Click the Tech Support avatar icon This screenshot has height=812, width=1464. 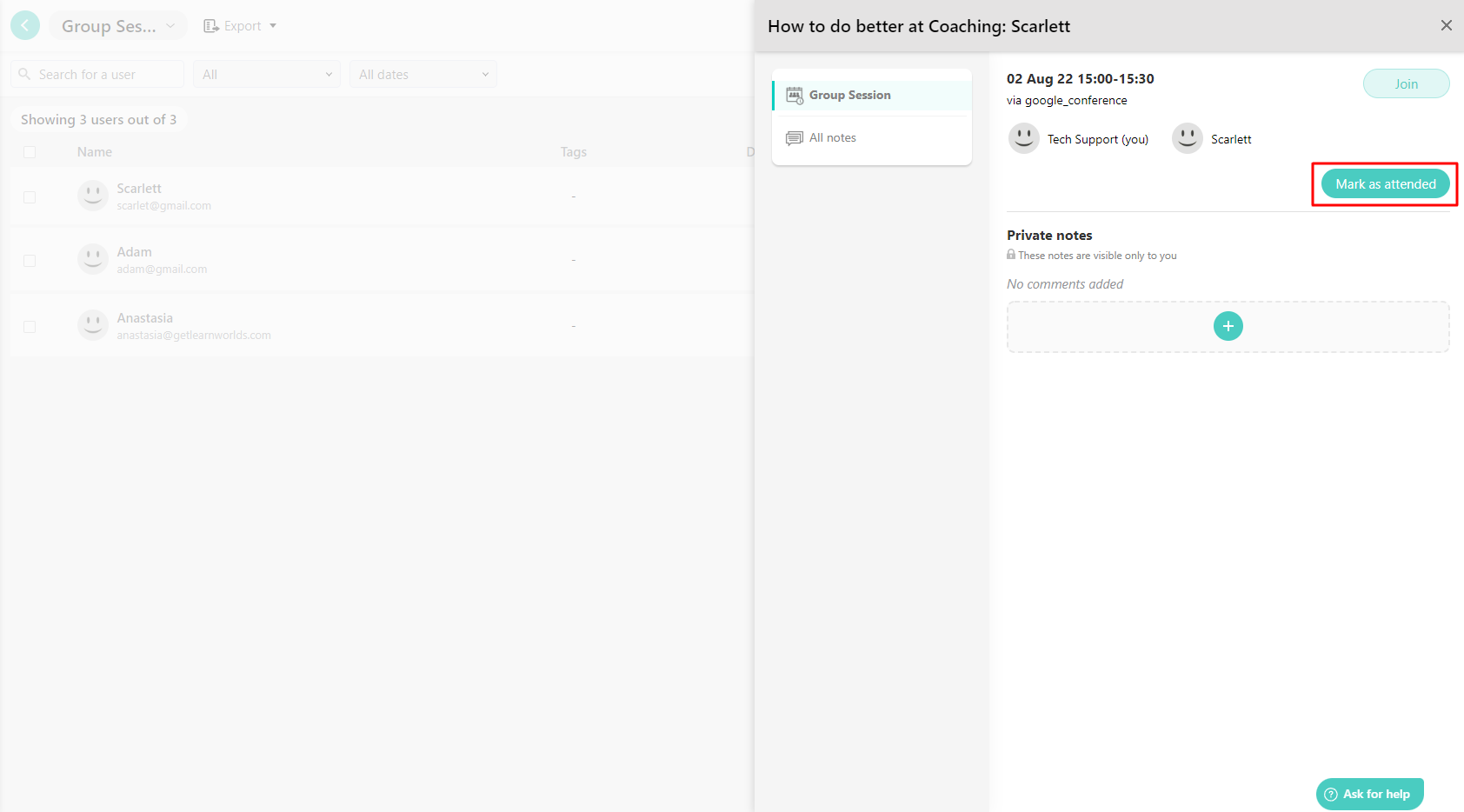(1023, 137)
